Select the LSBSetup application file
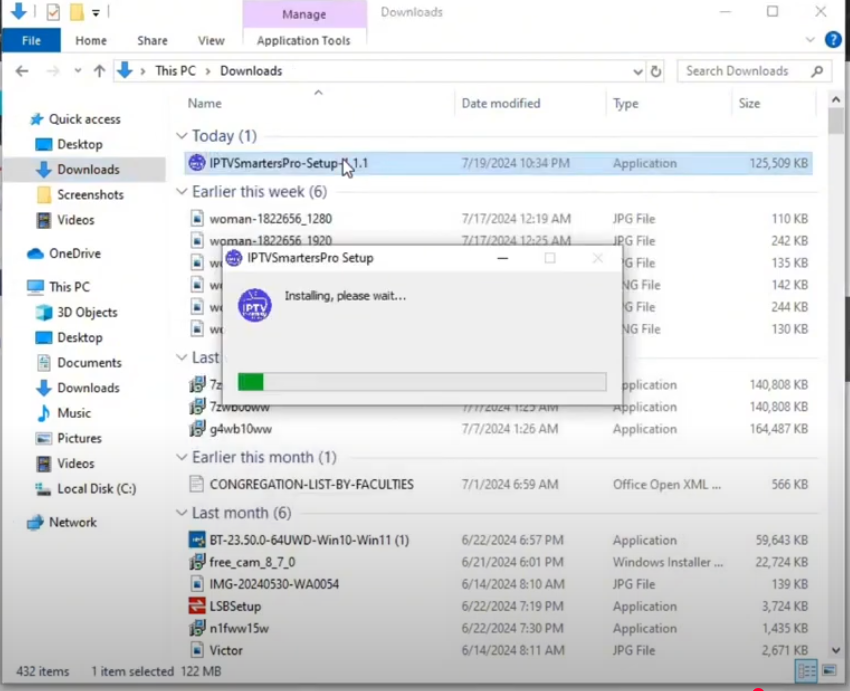 [x=235, y=606]
